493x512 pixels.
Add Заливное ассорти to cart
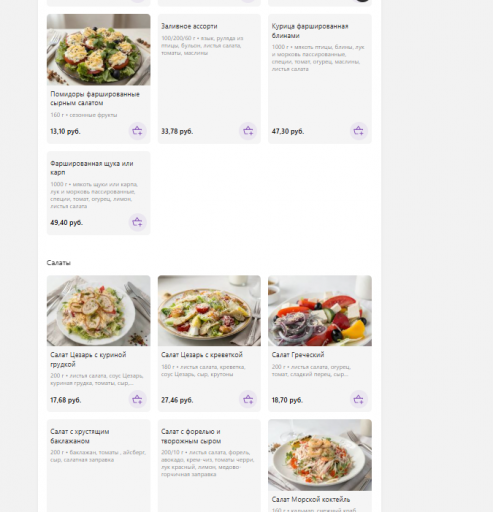tap(248, 131)
